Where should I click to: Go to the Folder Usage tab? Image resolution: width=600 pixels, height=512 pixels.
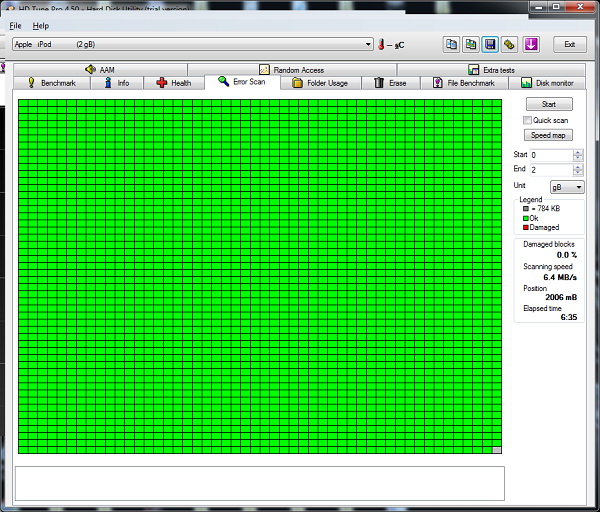320,83
